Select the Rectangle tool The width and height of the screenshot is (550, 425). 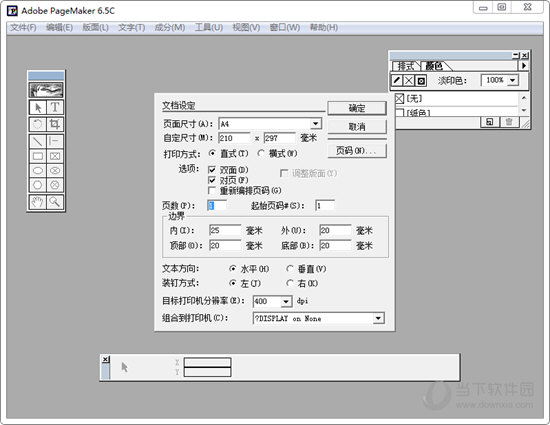(38, 156)
